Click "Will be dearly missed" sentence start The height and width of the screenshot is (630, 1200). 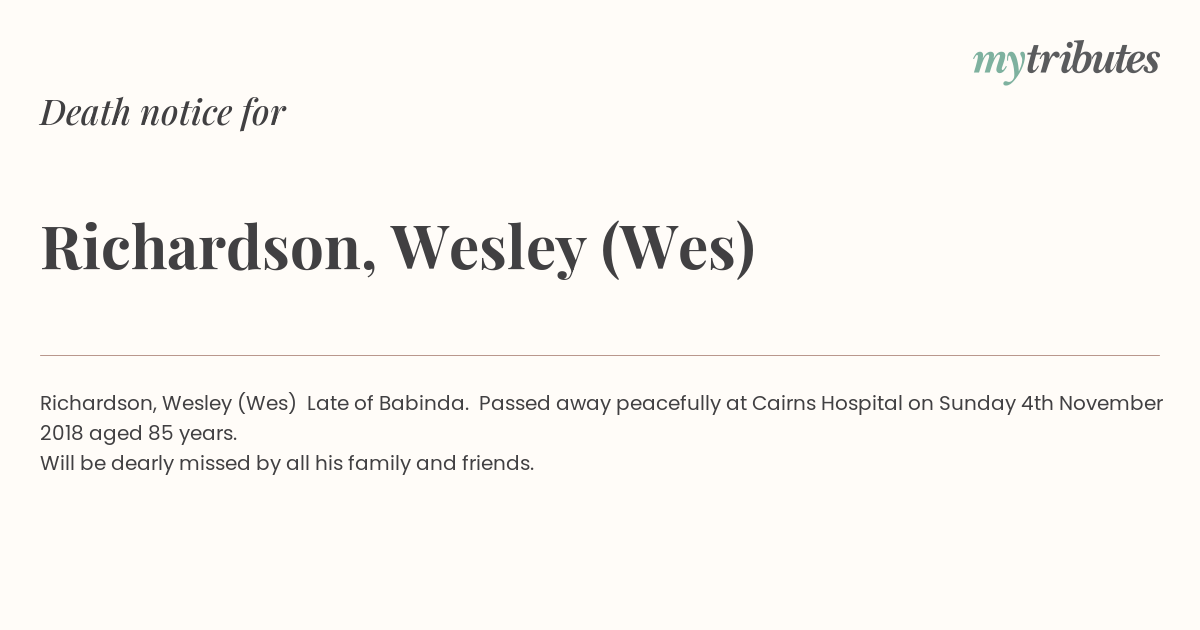pos(140,464)
